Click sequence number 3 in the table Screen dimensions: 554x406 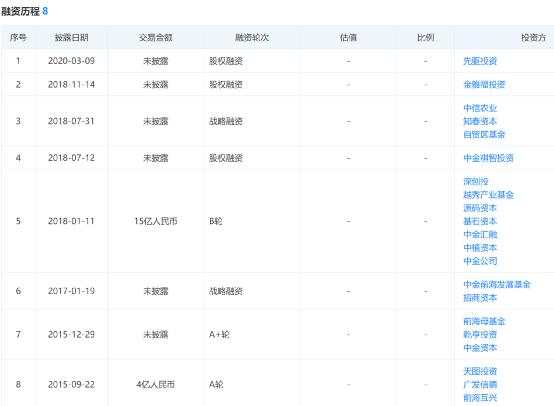pyautogui.click(x=18, y=121)
